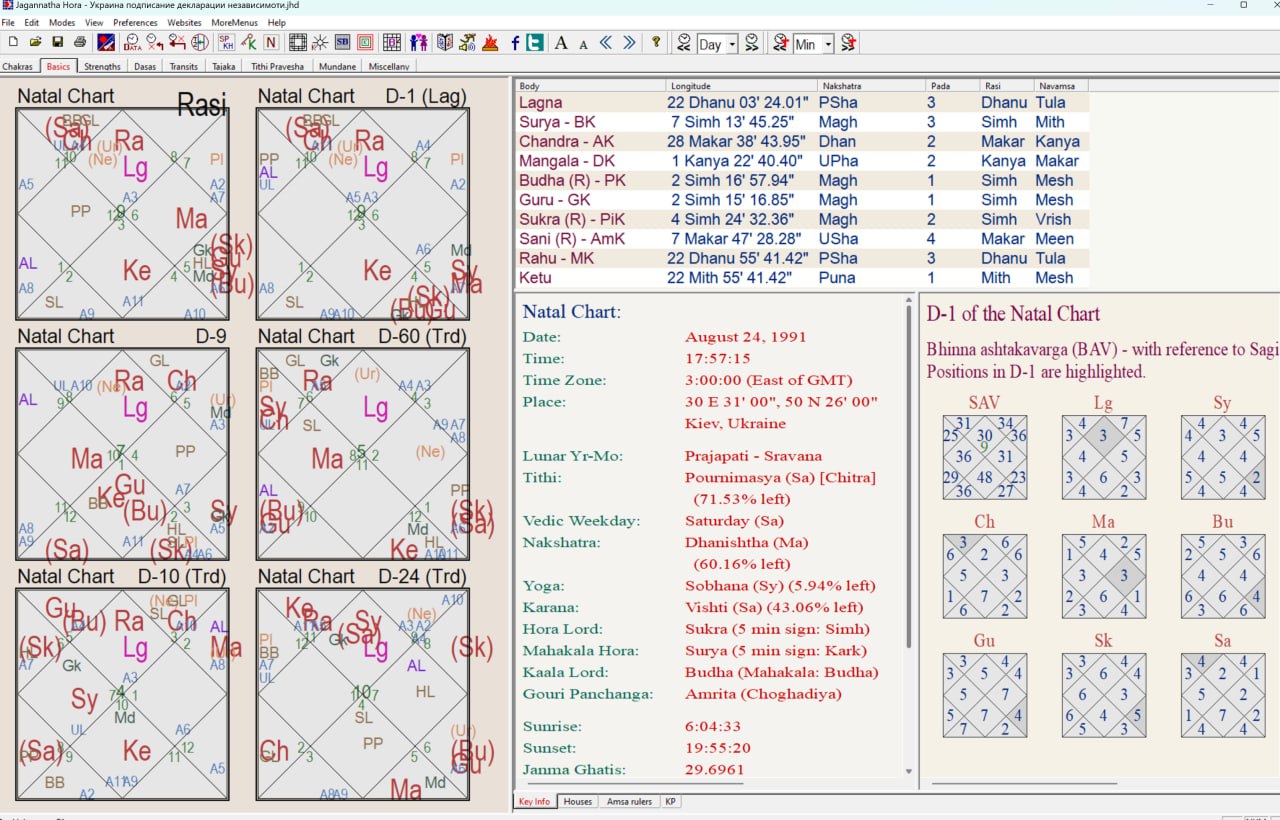Image resolution: width=1280 pixels, height=820 pixels.
Task: Click the fire flame toolbar icon
Action: (x=490, y=43)
